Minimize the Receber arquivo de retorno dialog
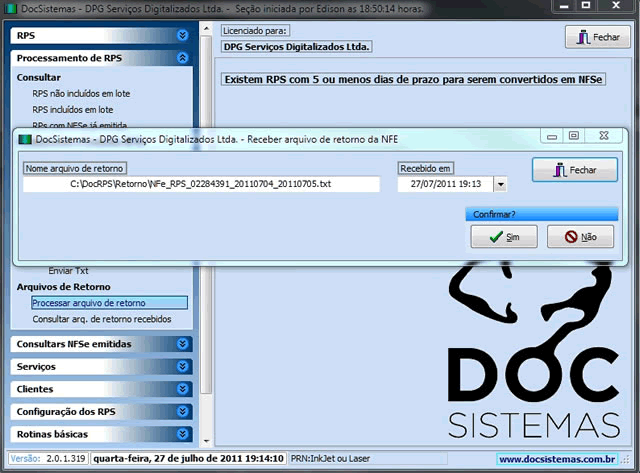The width and height of the screenshot is (640, 473). point(552,136)
